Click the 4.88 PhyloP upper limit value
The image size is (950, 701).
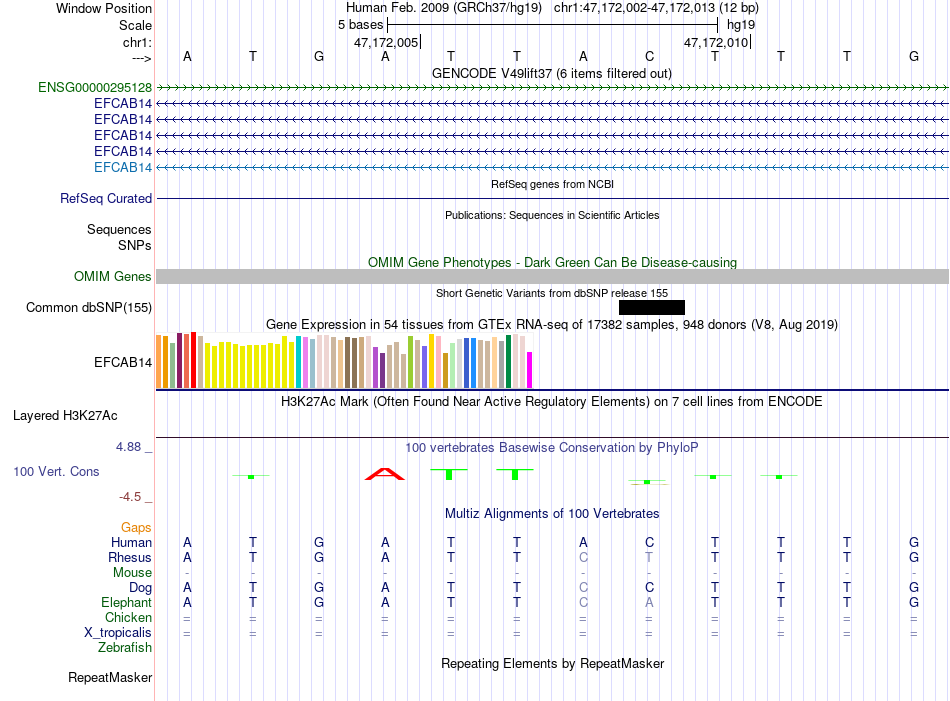point(128,447)
